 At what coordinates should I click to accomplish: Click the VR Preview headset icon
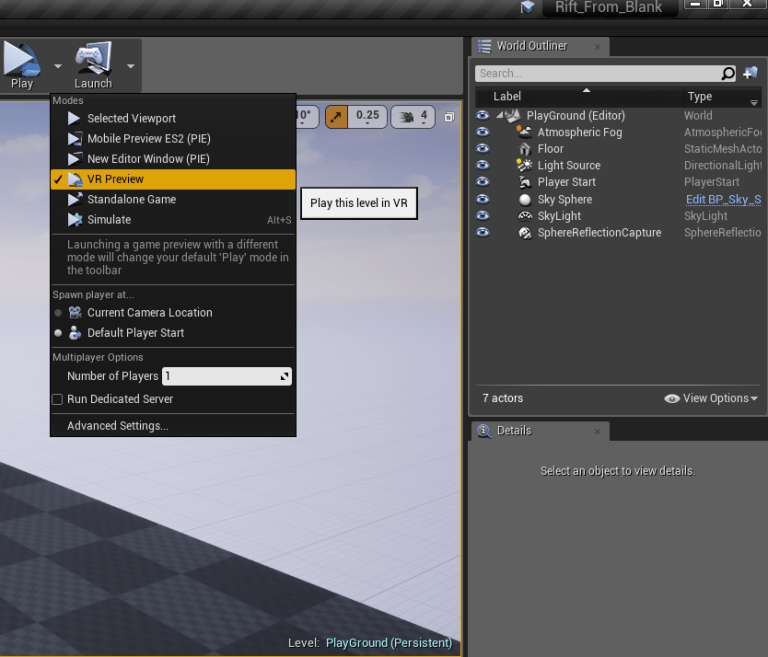pyautogui.click(x=75, y=179)
